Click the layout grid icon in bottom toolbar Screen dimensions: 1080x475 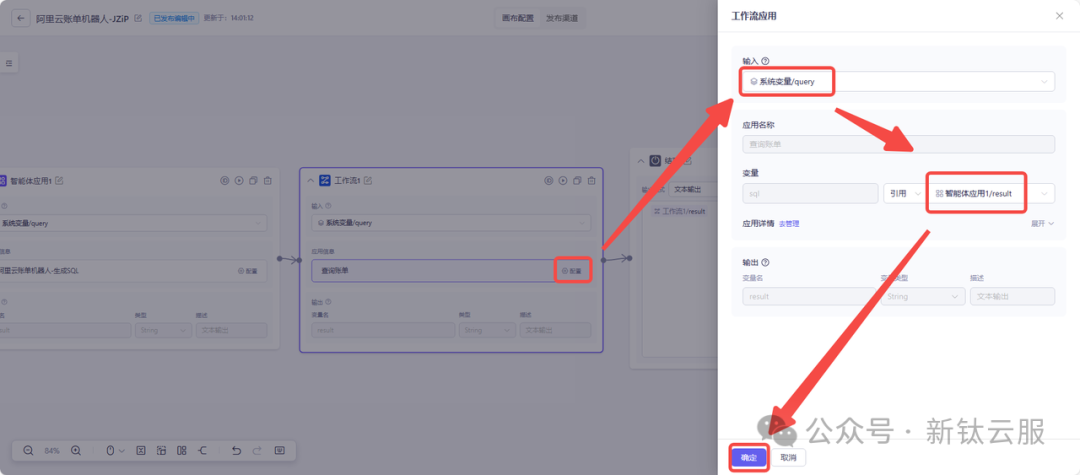click(182, 450)
